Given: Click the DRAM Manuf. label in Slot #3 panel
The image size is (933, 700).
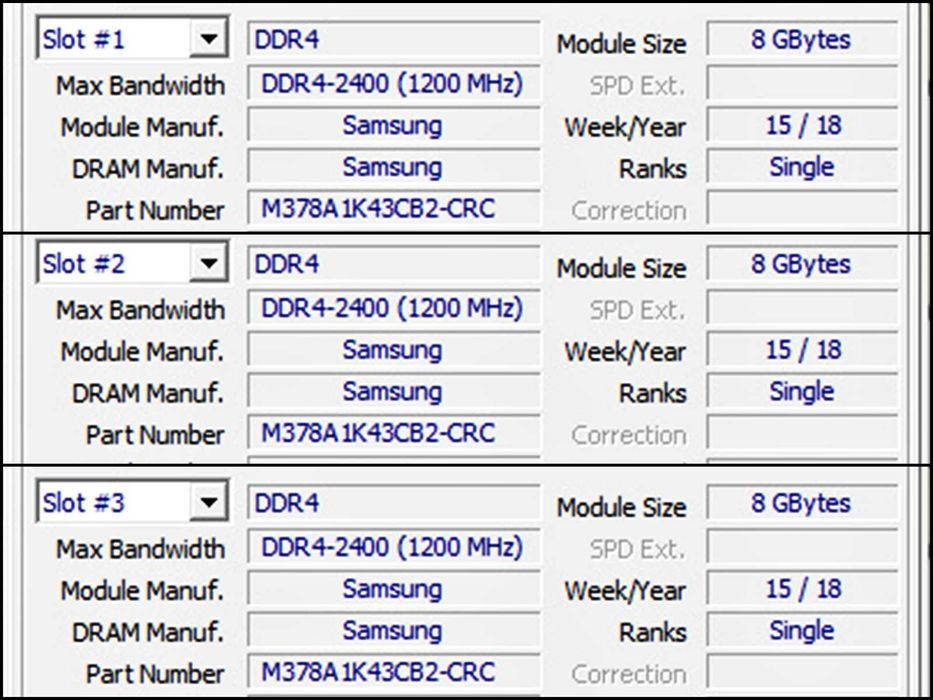Looking at the screenshot, I should [x=148, y=633].
